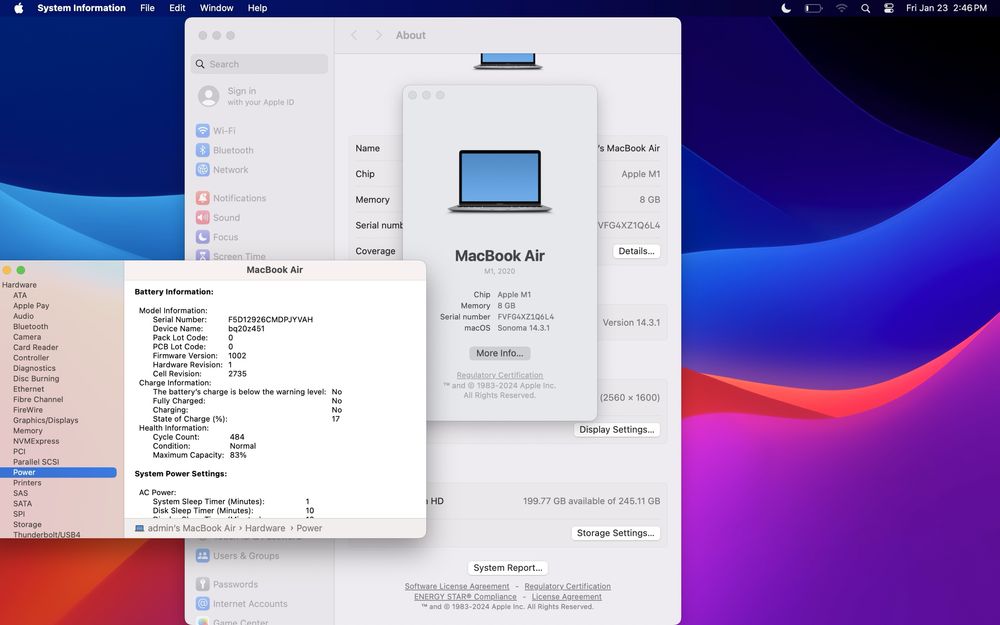Image resolution: width=1000 pixels, height=625 pixels.
Task: Open the Edit menu
Action: click(177, 8)
